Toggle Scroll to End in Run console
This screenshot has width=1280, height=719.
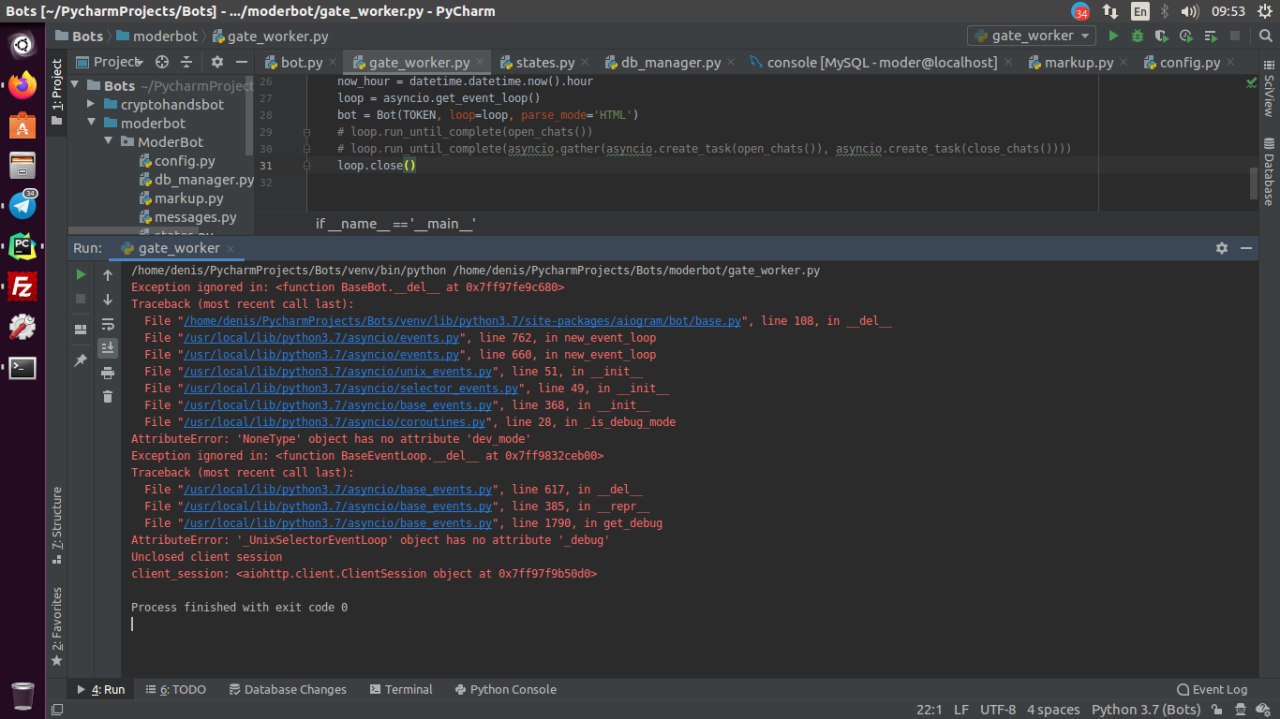[x=108, y=347]
